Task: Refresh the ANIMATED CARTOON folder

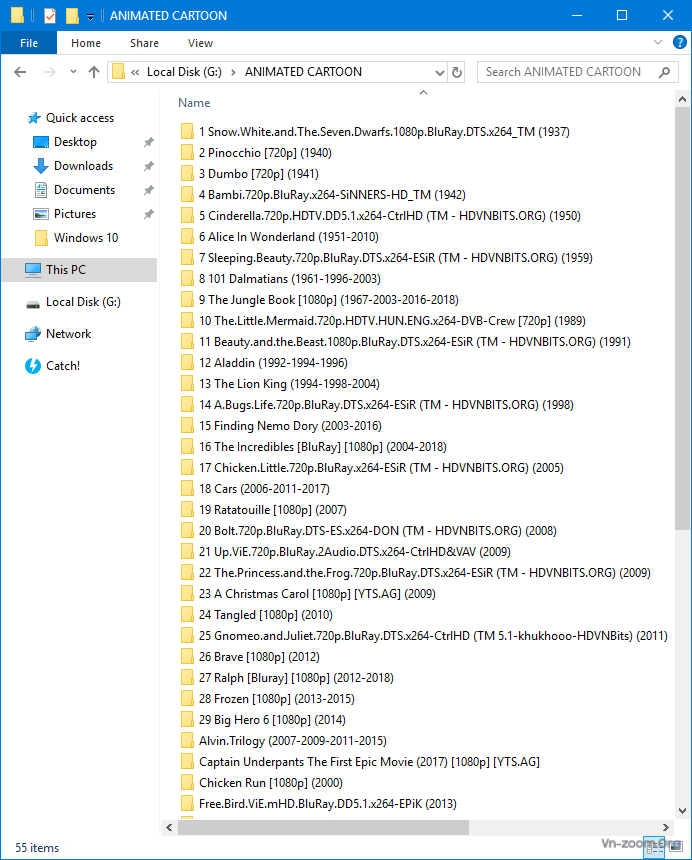Action: coord(457,72)
